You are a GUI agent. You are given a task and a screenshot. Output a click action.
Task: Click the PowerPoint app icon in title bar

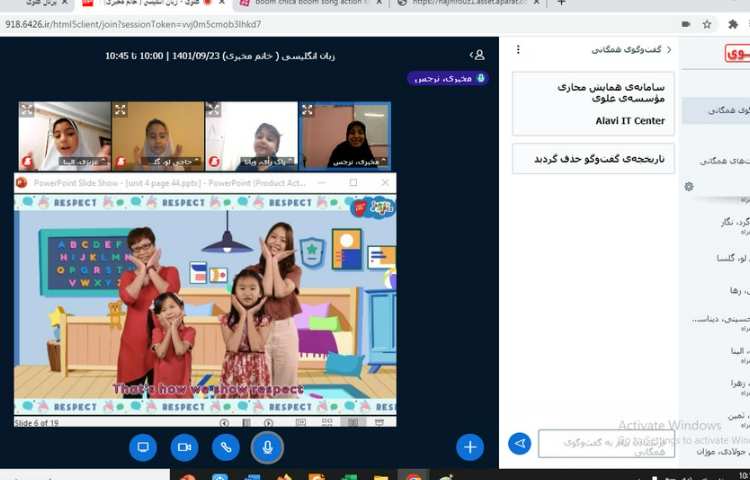(22, 183)
